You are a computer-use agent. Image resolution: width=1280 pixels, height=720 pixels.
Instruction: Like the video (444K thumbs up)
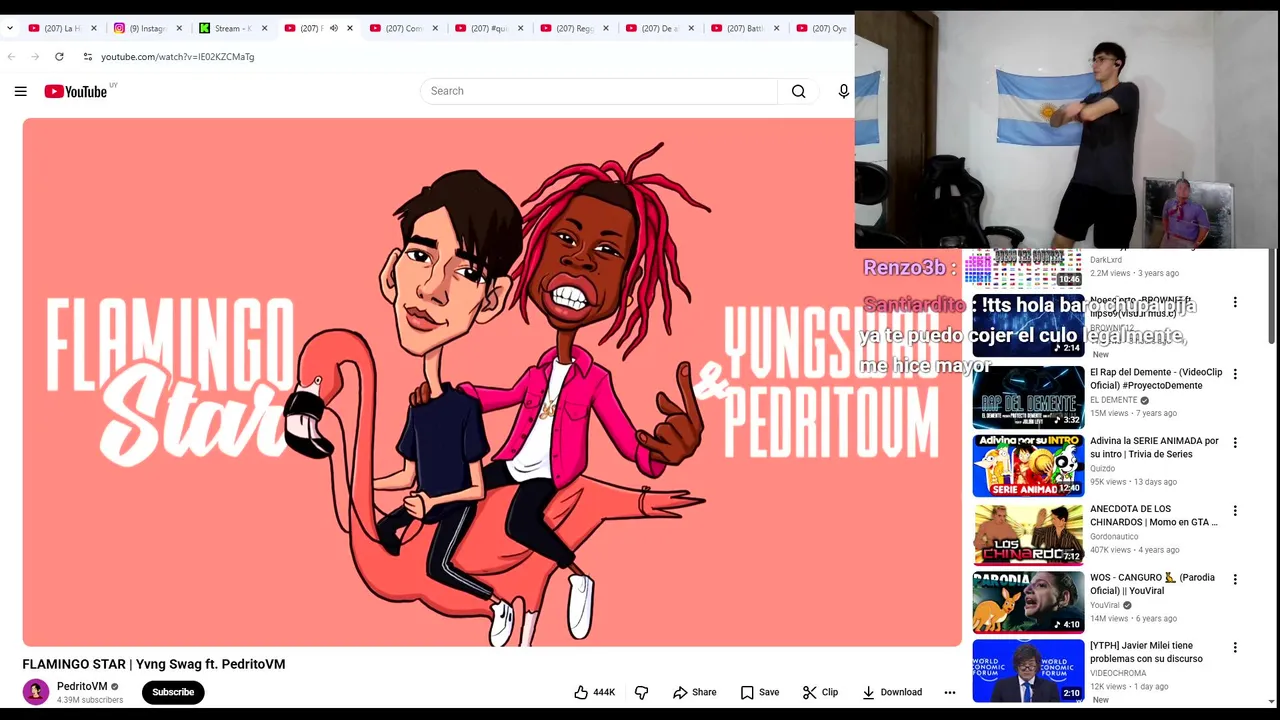(x=594, y=692)
